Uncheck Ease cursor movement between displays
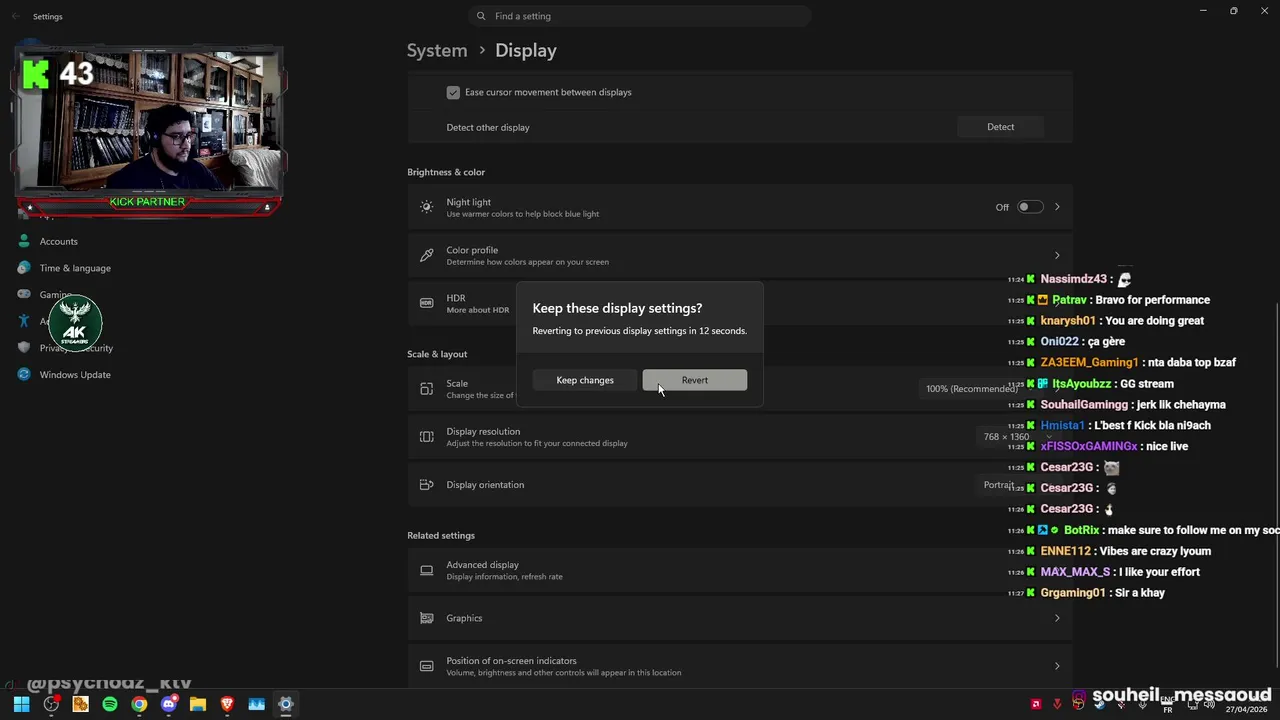The height and width of the screenshot is (720, 1280). pyautogui.click(x=453, y=92)
